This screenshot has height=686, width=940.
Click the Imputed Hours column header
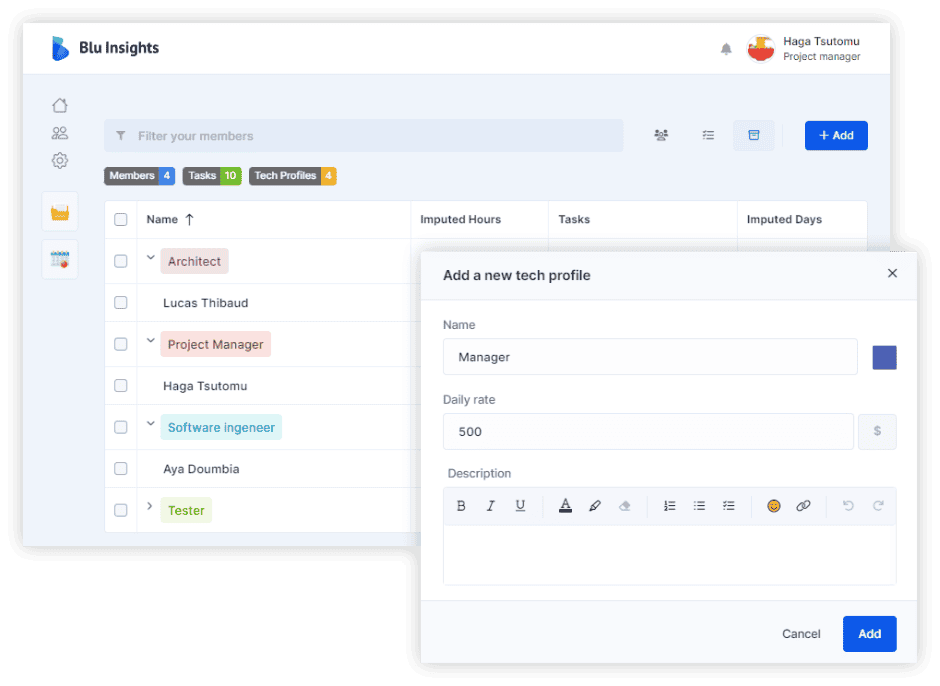pos(460,219)
